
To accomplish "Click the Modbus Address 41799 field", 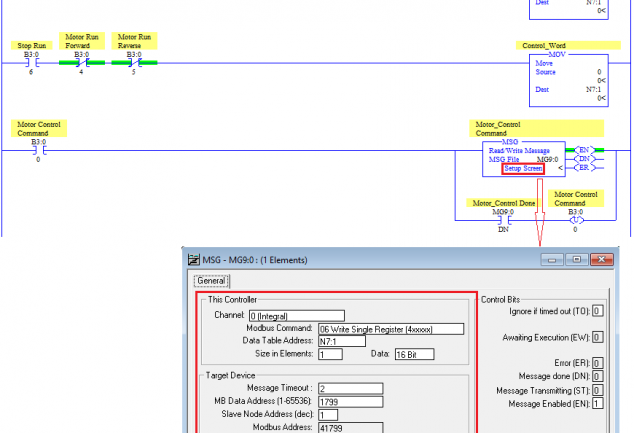I will click(350, 428).
